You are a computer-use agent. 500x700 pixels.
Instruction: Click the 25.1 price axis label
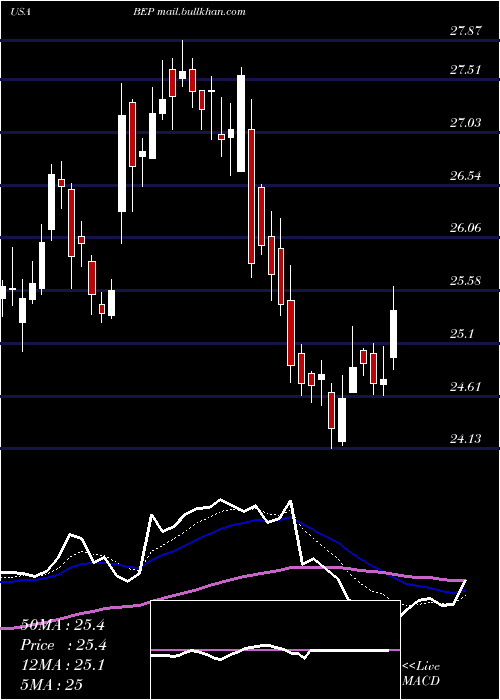(462, 333)
